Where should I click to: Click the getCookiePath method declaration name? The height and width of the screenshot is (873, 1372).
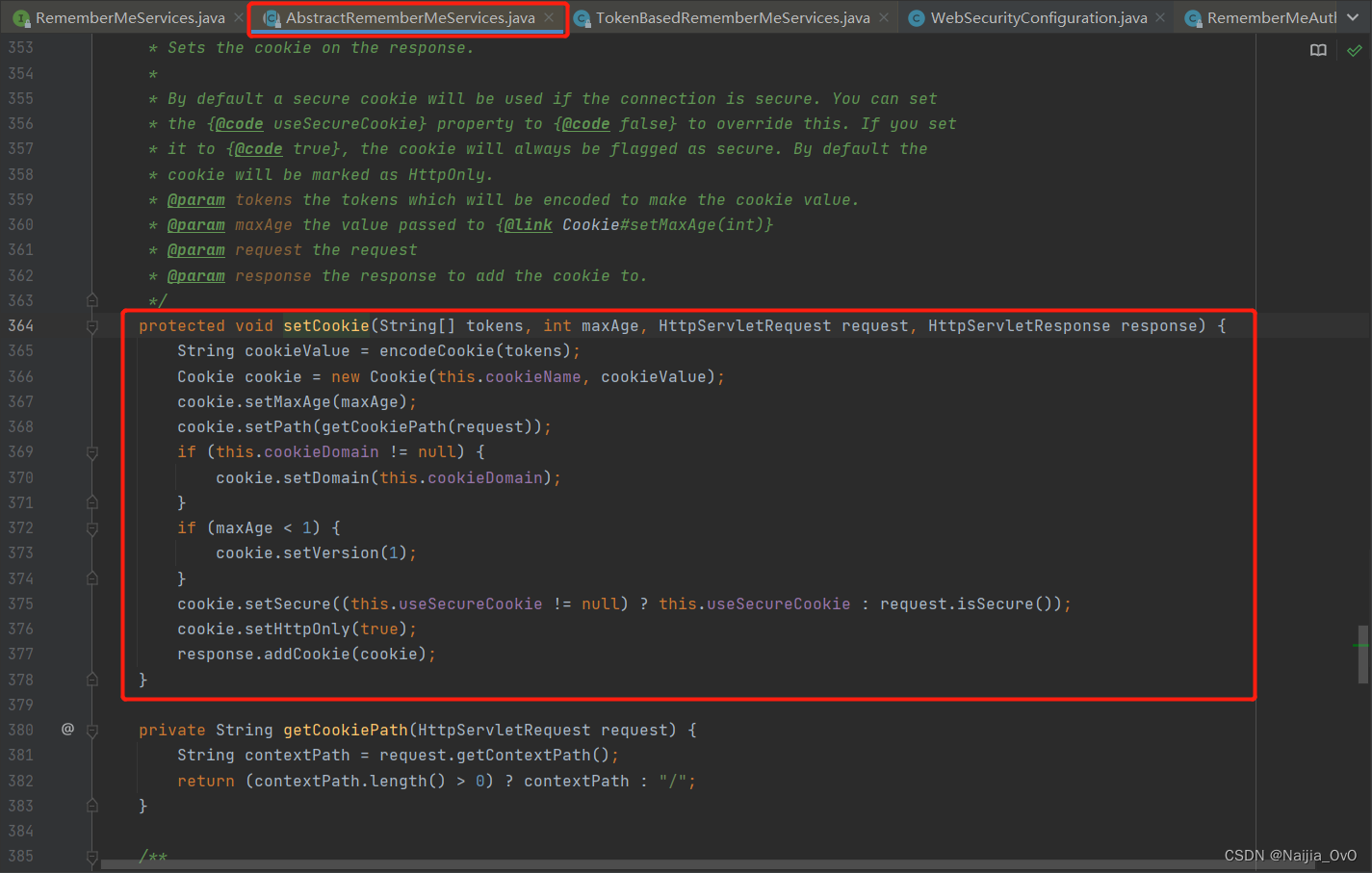pyautogui.click(x=346, y=730)
